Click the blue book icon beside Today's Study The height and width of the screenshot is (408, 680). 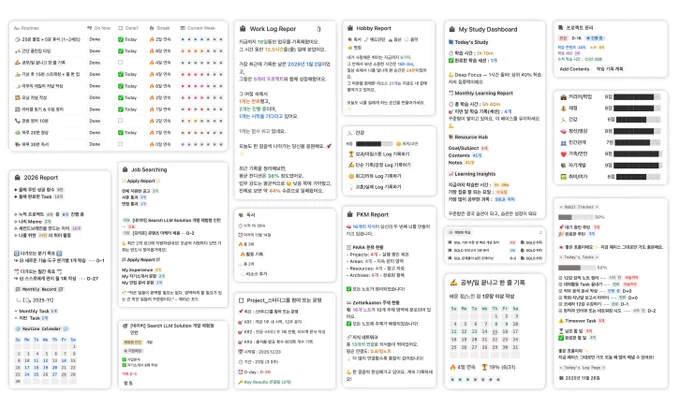451,42
